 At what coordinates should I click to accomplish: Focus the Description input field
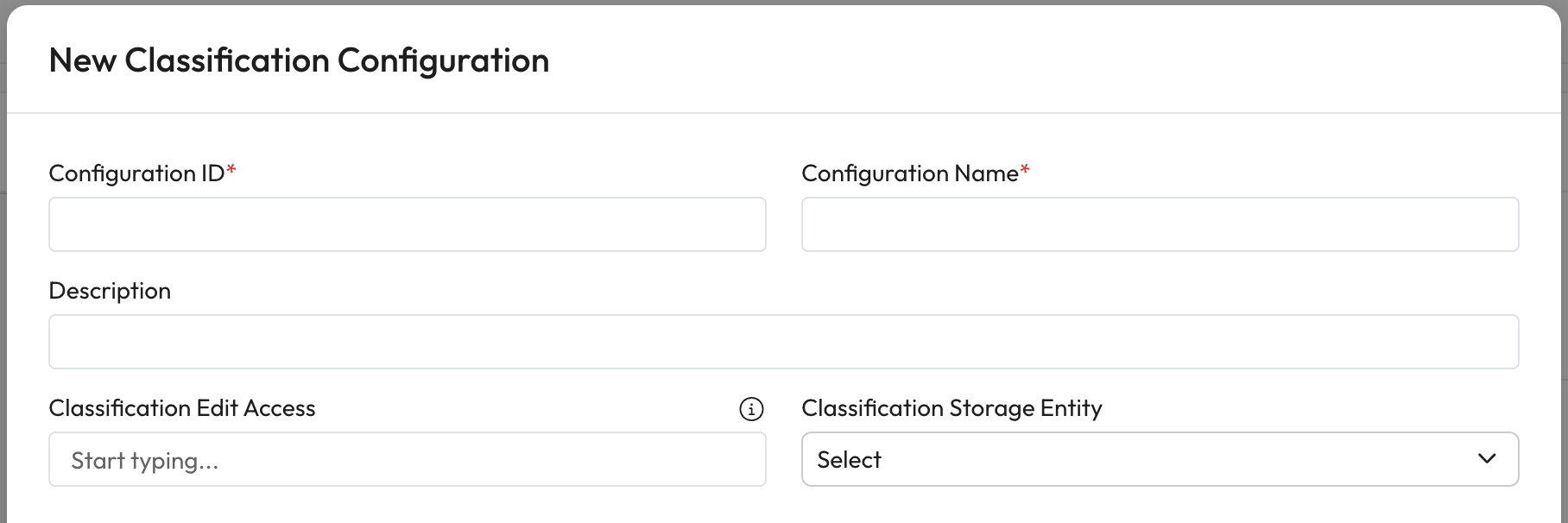pyautogui.click(x=783, y=342)
